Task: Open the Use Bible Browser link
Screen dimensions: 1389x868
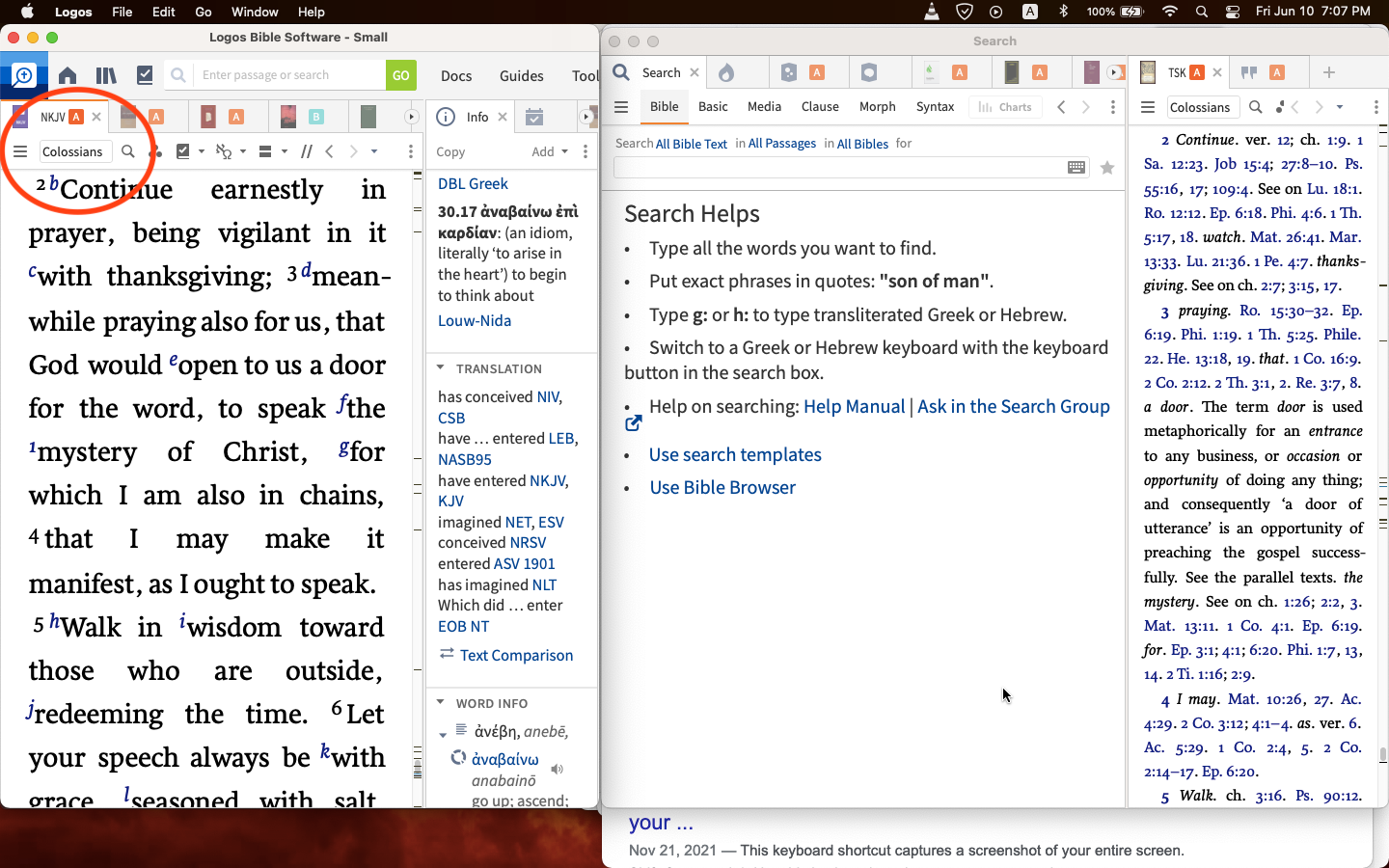Action: click(x=722, y=487)
